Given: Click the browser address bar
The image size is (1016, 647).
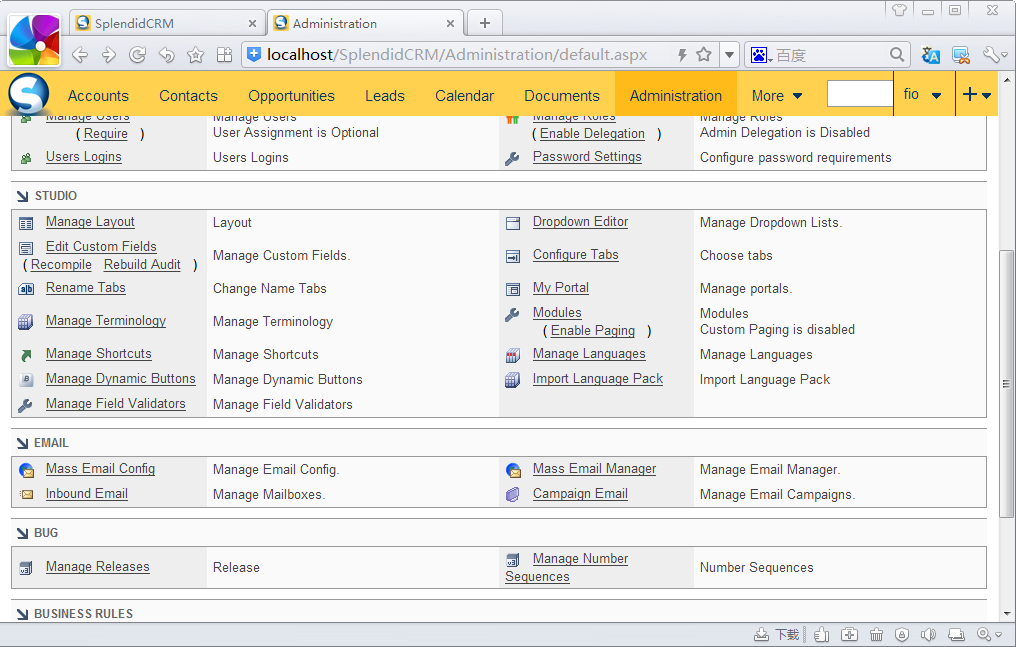Looking at the screenshot, I should [x=457, y=55].
